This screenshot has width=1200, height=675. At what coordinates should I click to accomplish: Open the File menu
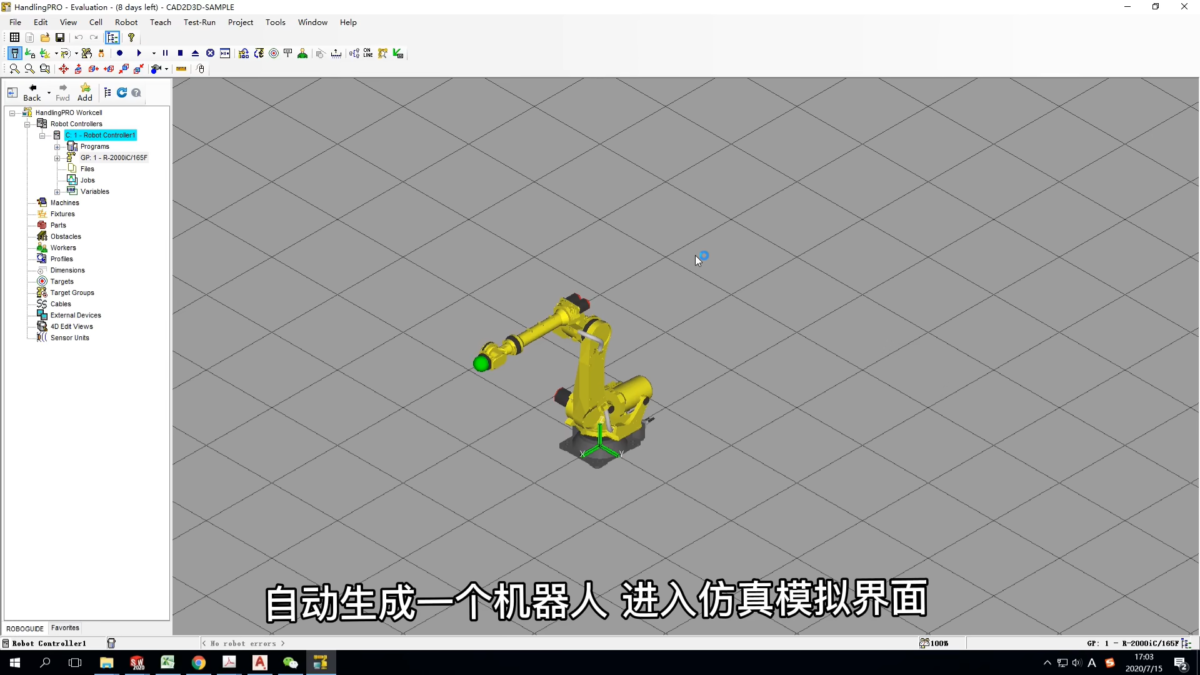click(15, 22)
